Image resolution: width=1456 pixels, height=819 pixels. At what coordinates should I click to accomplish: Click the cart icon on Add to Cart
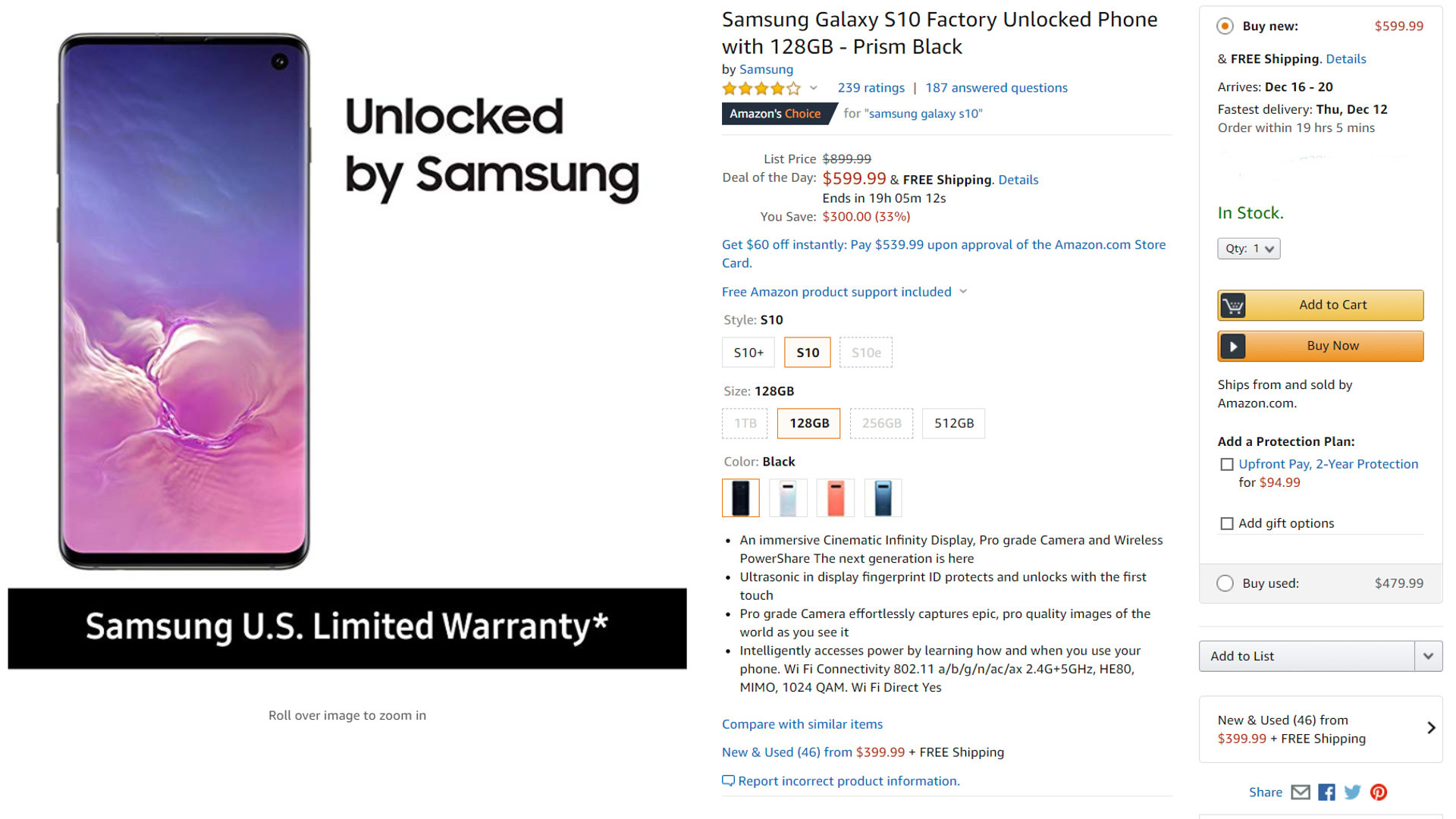click(1233, 306)
